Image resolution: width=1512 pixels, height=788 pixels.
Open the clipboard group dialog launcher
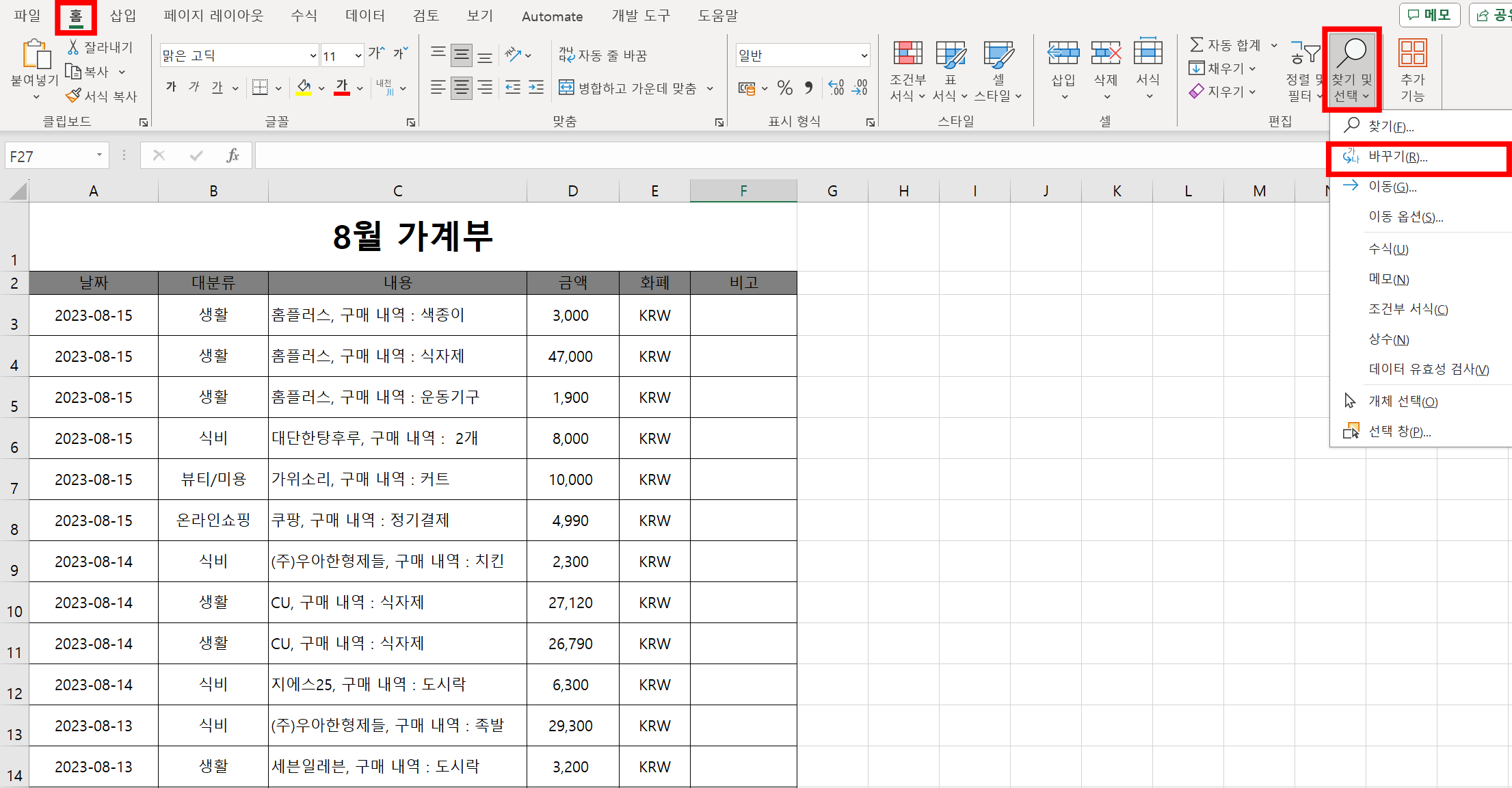click(x=144, y=122)
